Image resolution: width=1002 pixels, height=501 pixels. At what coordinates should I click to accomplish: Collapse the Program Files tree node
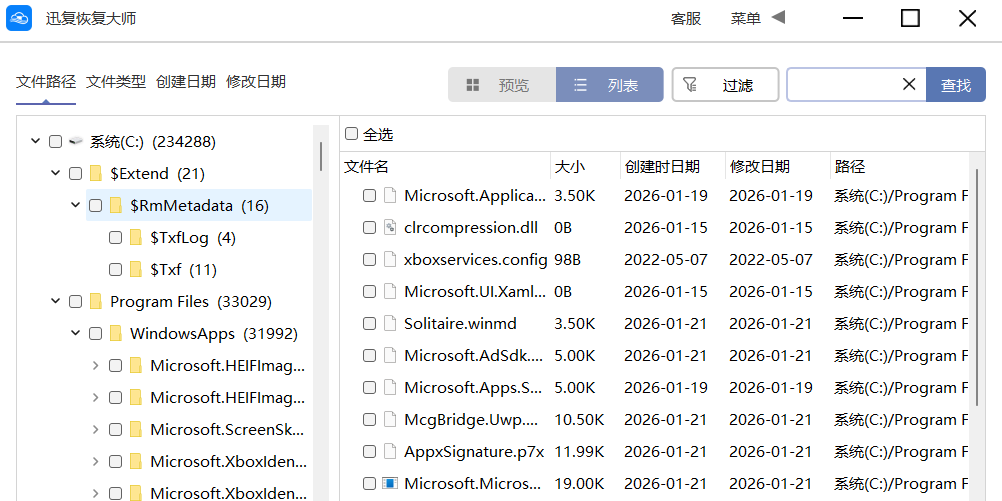click(x=56, y=302)
